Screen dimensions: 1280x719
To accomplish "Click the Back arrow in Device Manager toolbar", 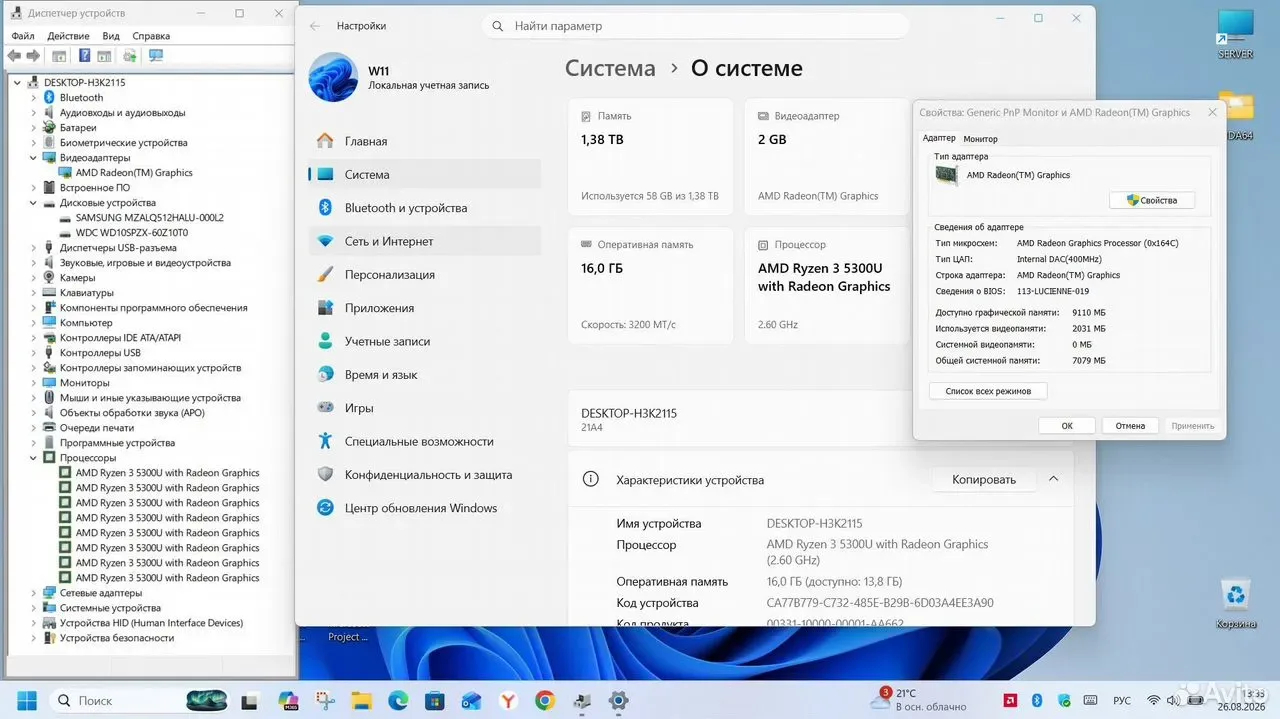I will click(x=14, y=56).
